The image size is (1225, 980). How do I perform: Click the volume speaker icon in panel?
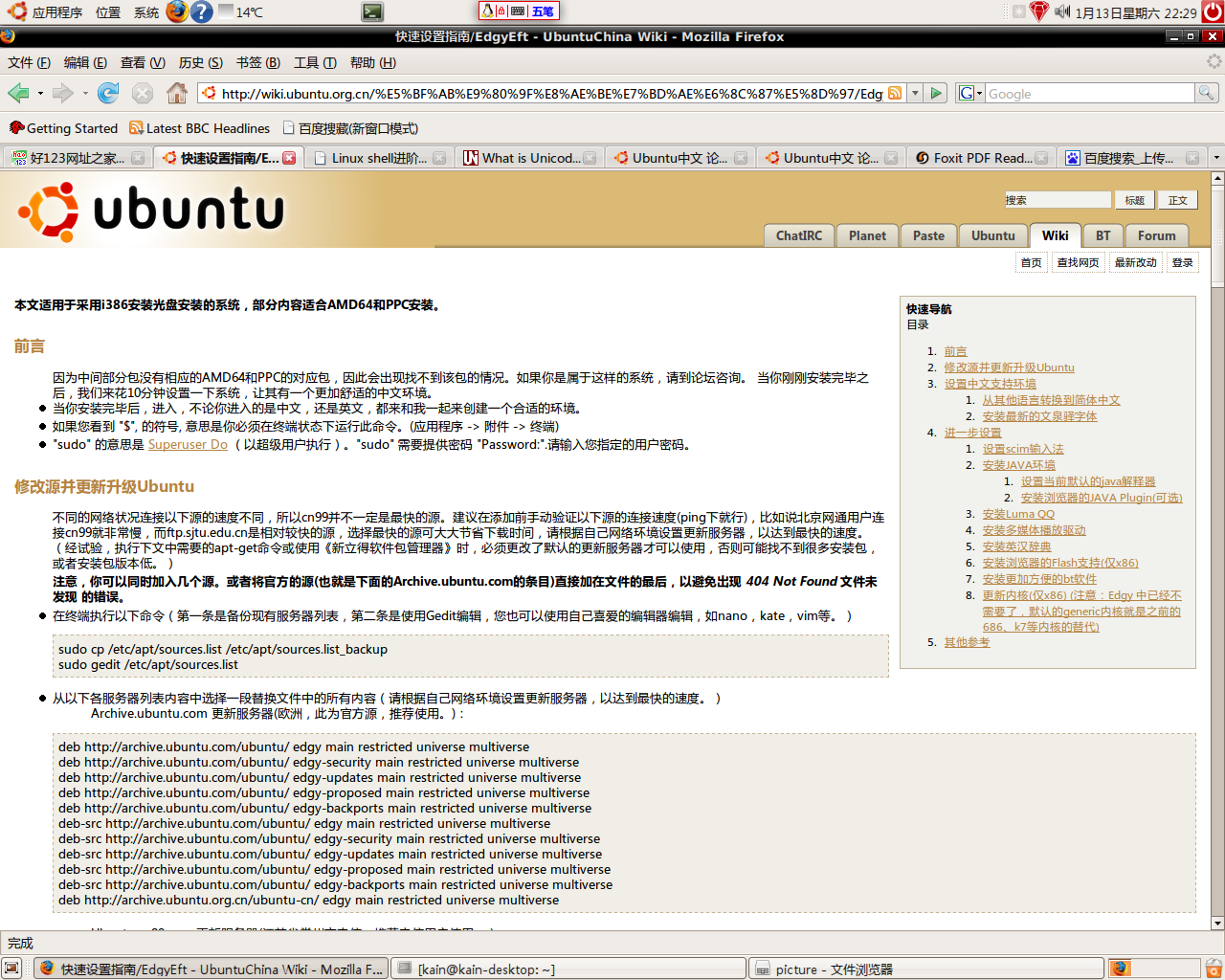(x=1062, y=11)
